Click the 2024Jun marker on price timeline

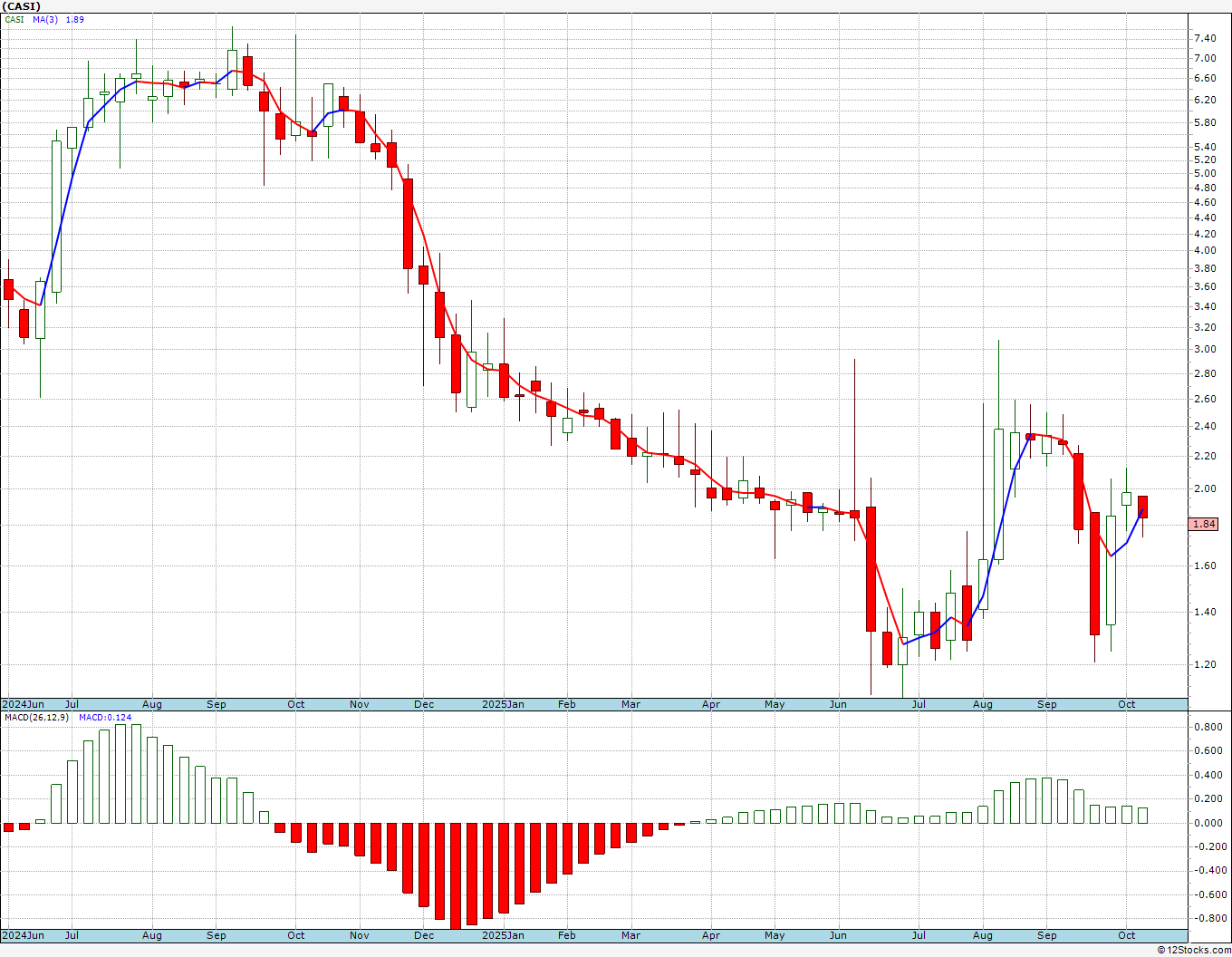[23, 704]
